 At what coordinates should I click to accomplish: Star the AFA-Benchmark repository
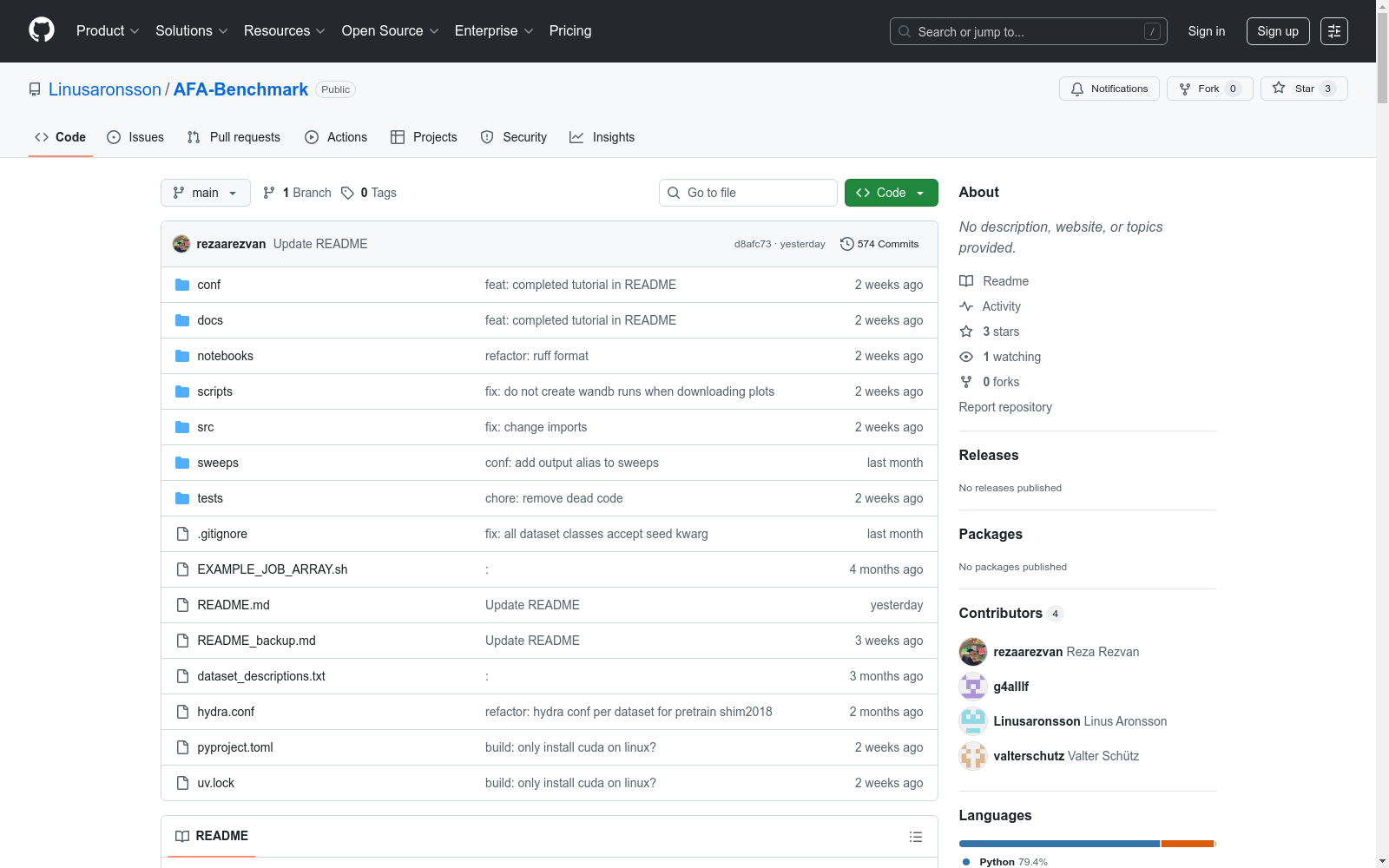[x=1304, y=89]
